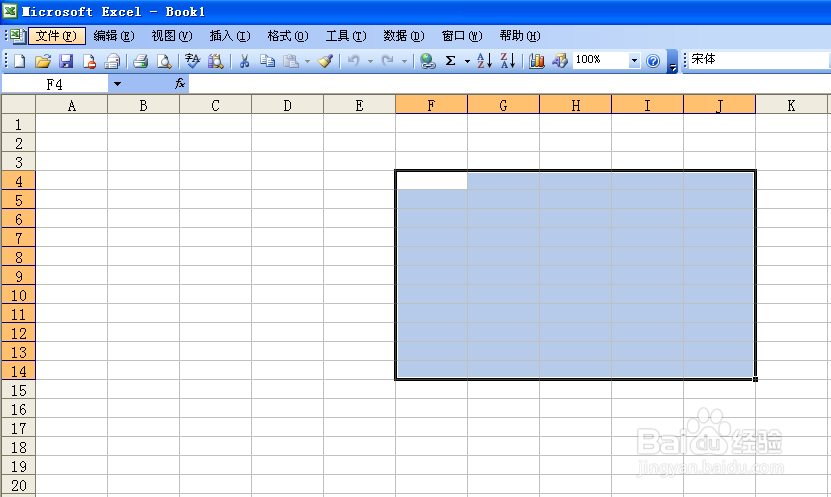Screen dimensions: 831x497
Task: Expand the redo history dropdown arrow
Action: click(x=404, y=61)
